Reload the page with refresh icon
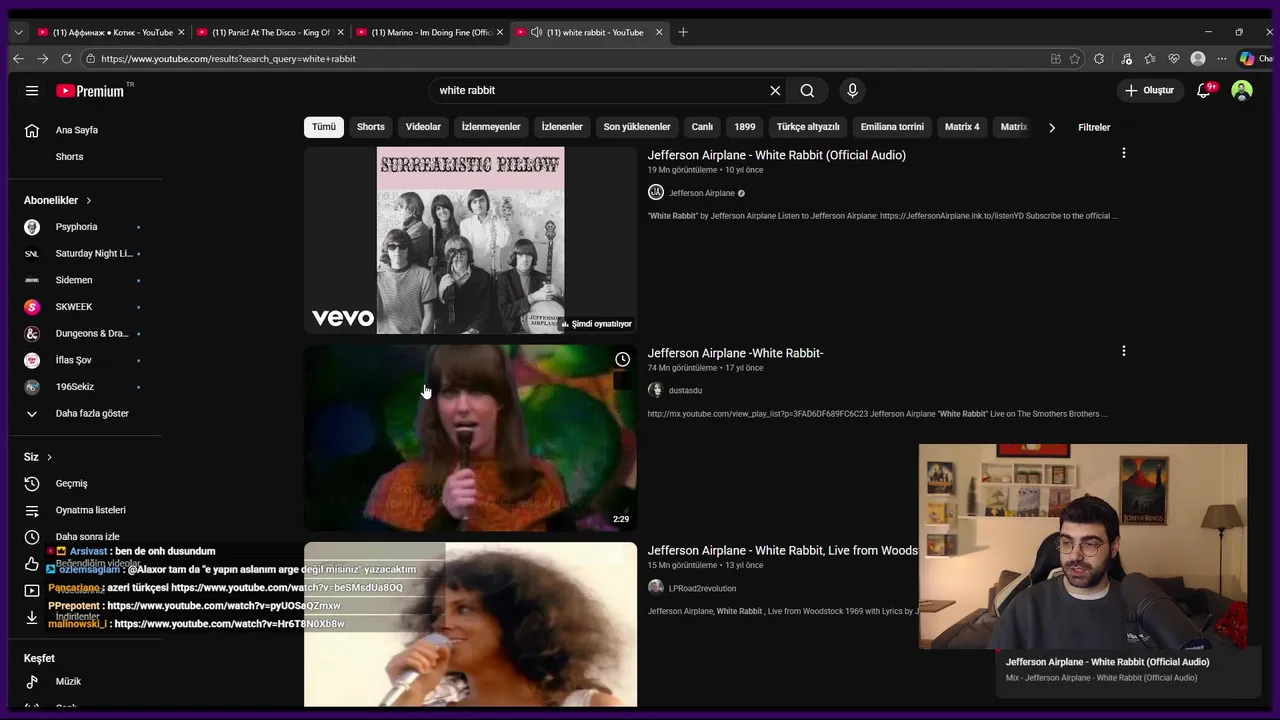The width and height of the screenshot is (1280, 720). (x=66, y=58)
